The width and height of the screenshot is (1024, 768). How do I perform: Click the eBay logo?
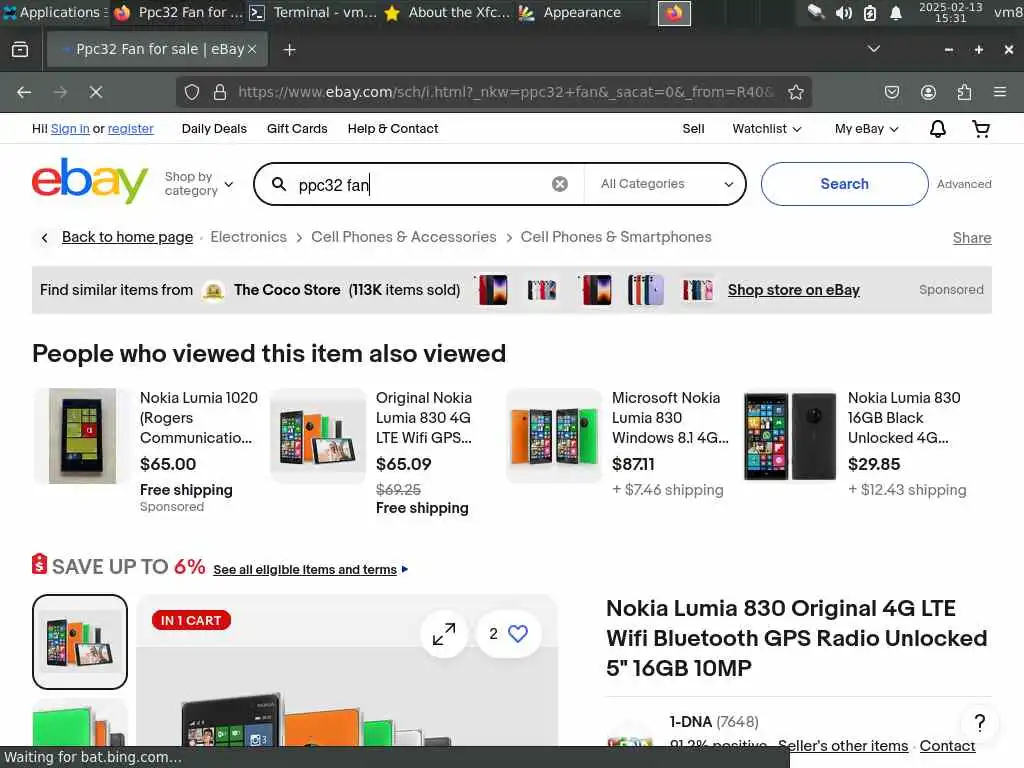click(90, 180)
